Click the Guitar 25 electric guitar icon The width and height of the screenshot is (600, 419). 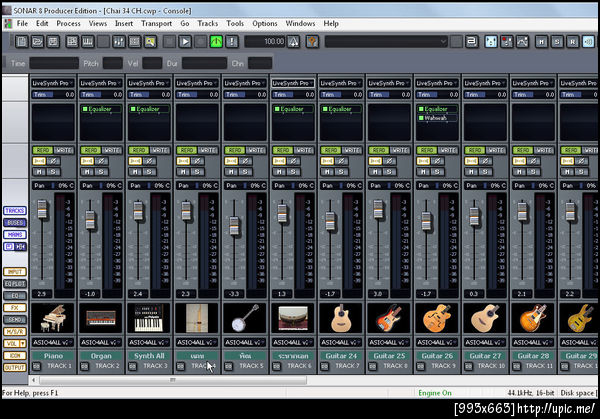[388, 319]
